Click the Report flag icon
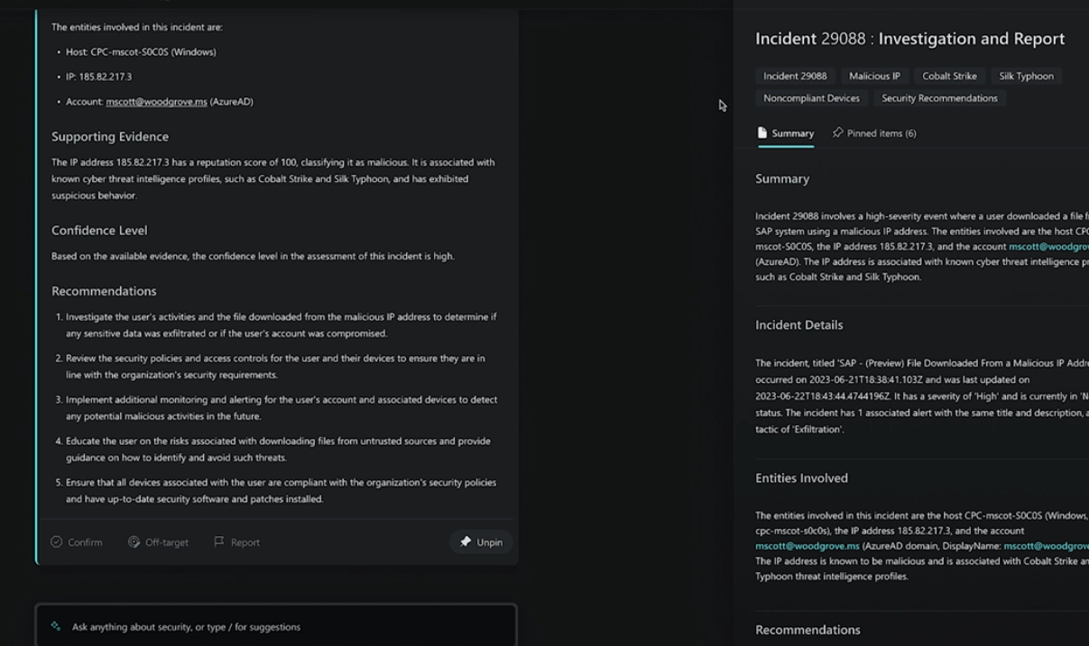The width and height of the screenshot is (1089, 646). point(219,541)
